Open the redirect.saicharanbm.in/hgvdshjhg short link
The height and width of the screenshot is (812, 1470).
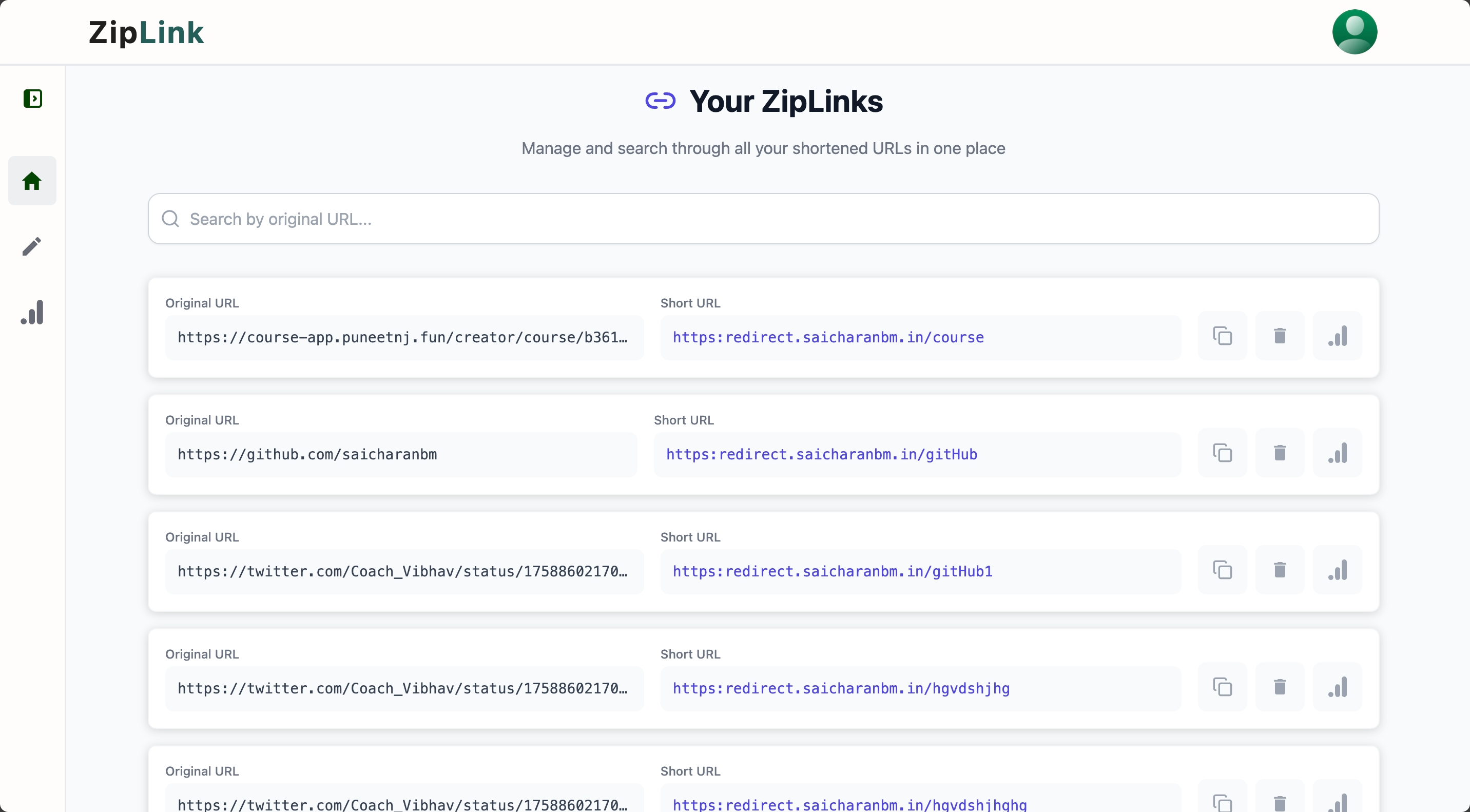coord(841,689)
